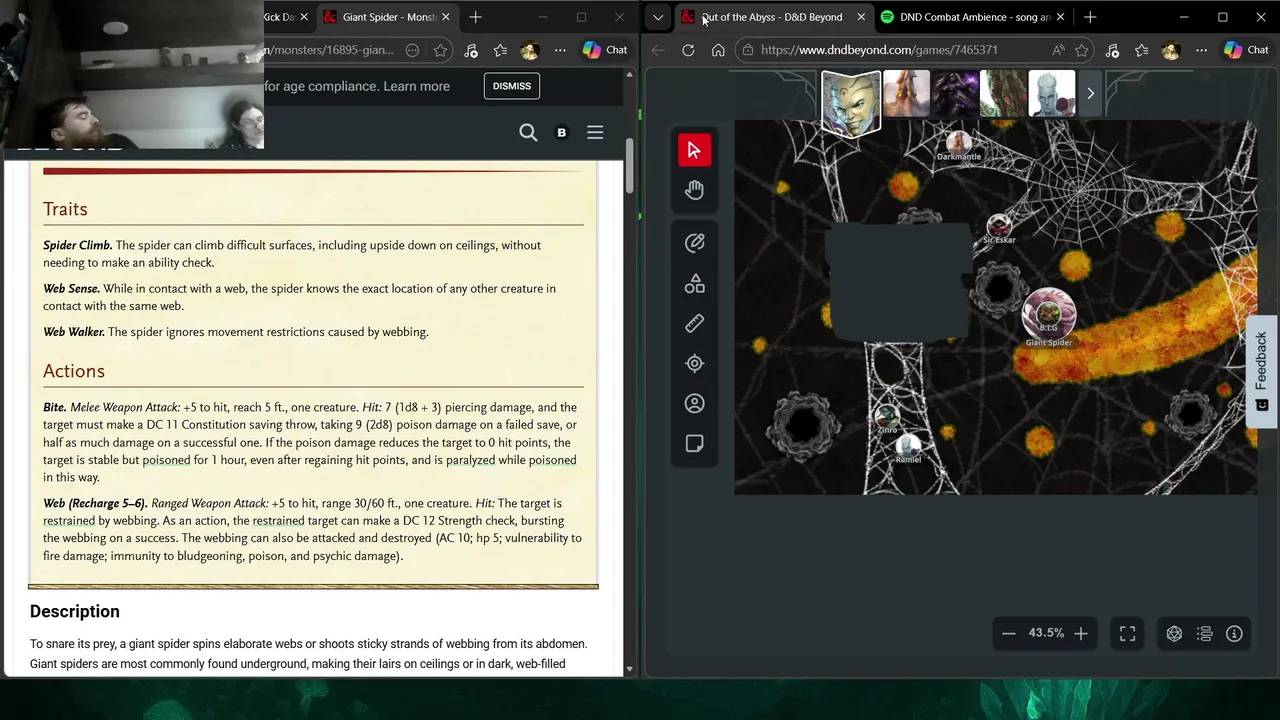
Task: Select the pan hand tool
Action: [x=694, y=190]
